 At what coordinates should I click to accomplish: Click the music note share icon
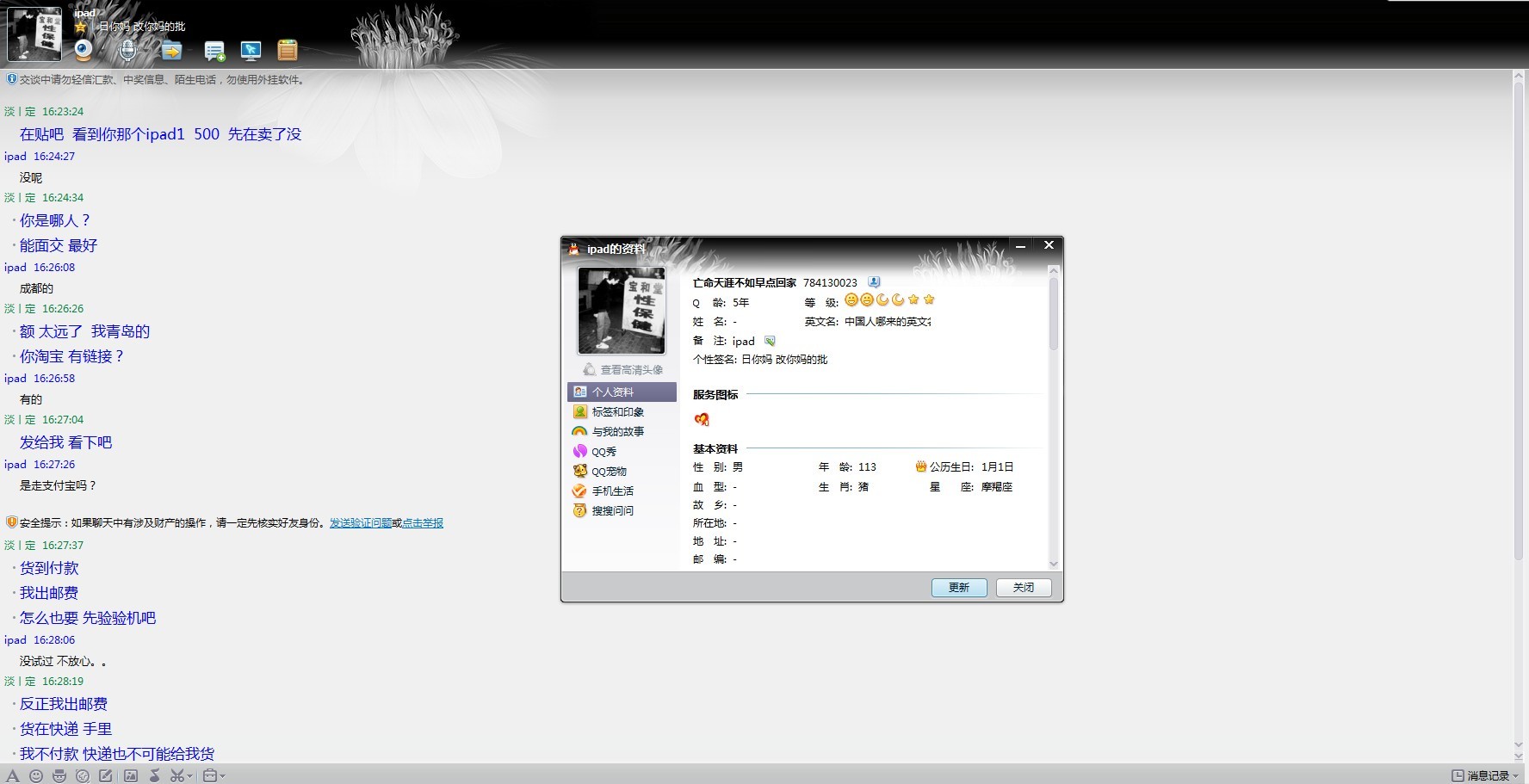click(155, 775)
